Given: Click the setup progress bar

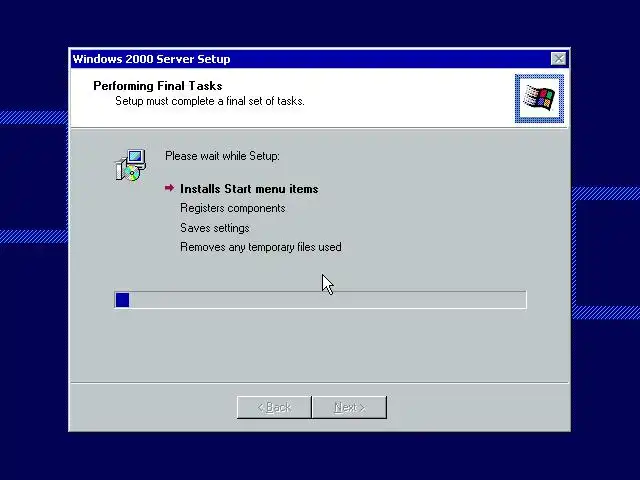Looking at the screenshot, I should click(x=320, y=300).
